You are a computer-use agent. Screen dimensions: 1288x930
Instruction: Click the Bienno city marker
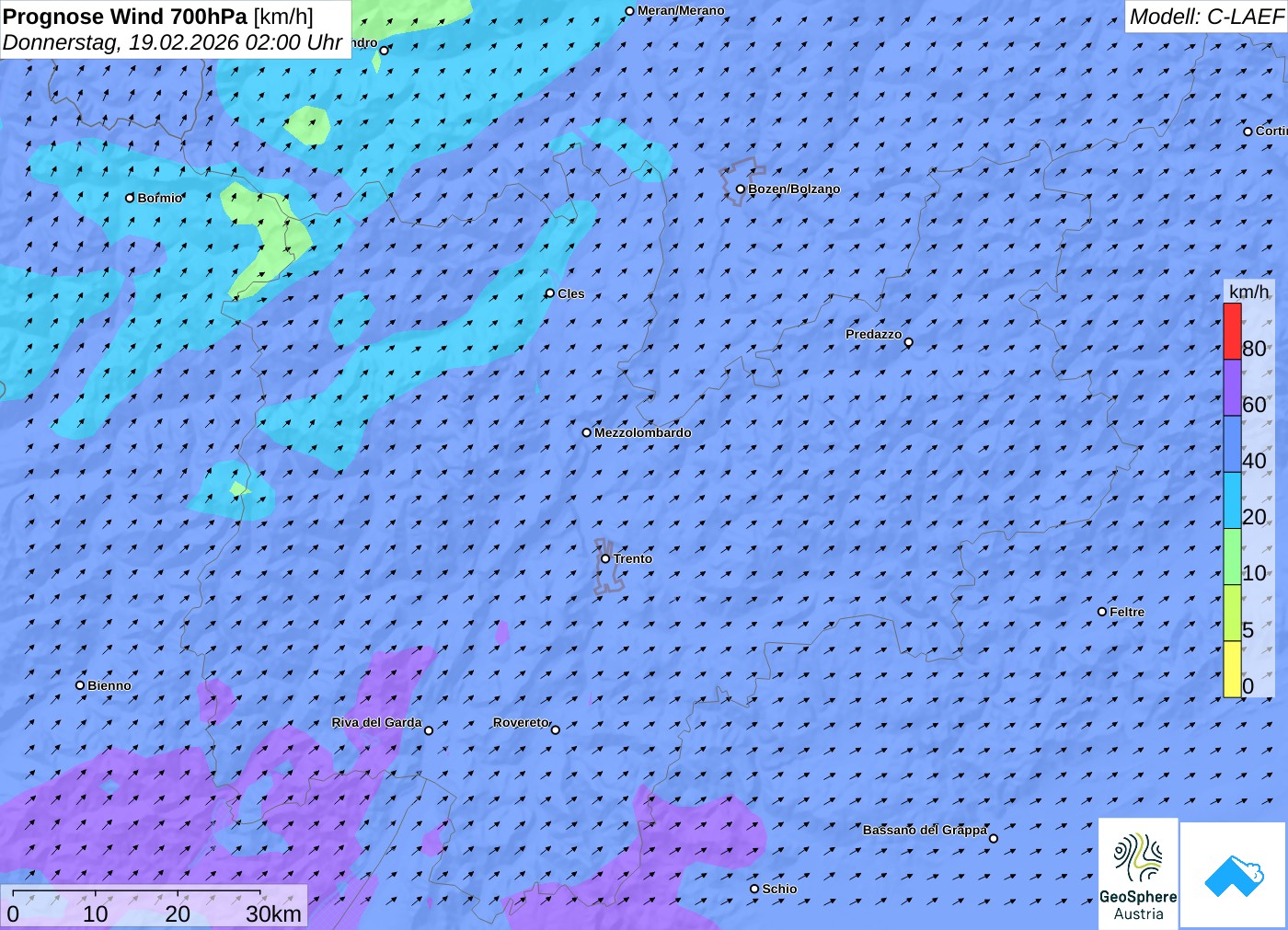(x=80, y=685)
